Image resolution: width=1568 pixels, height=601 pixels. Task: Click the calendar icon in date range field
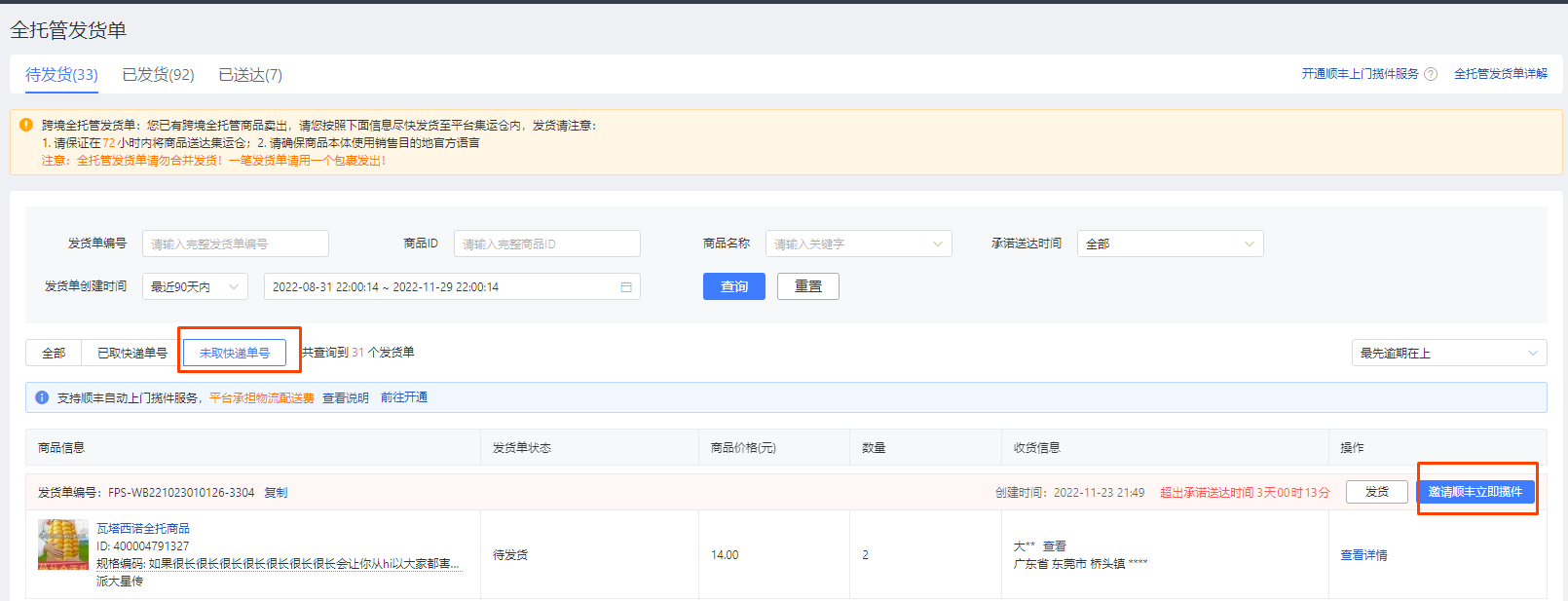pos(625,287)
